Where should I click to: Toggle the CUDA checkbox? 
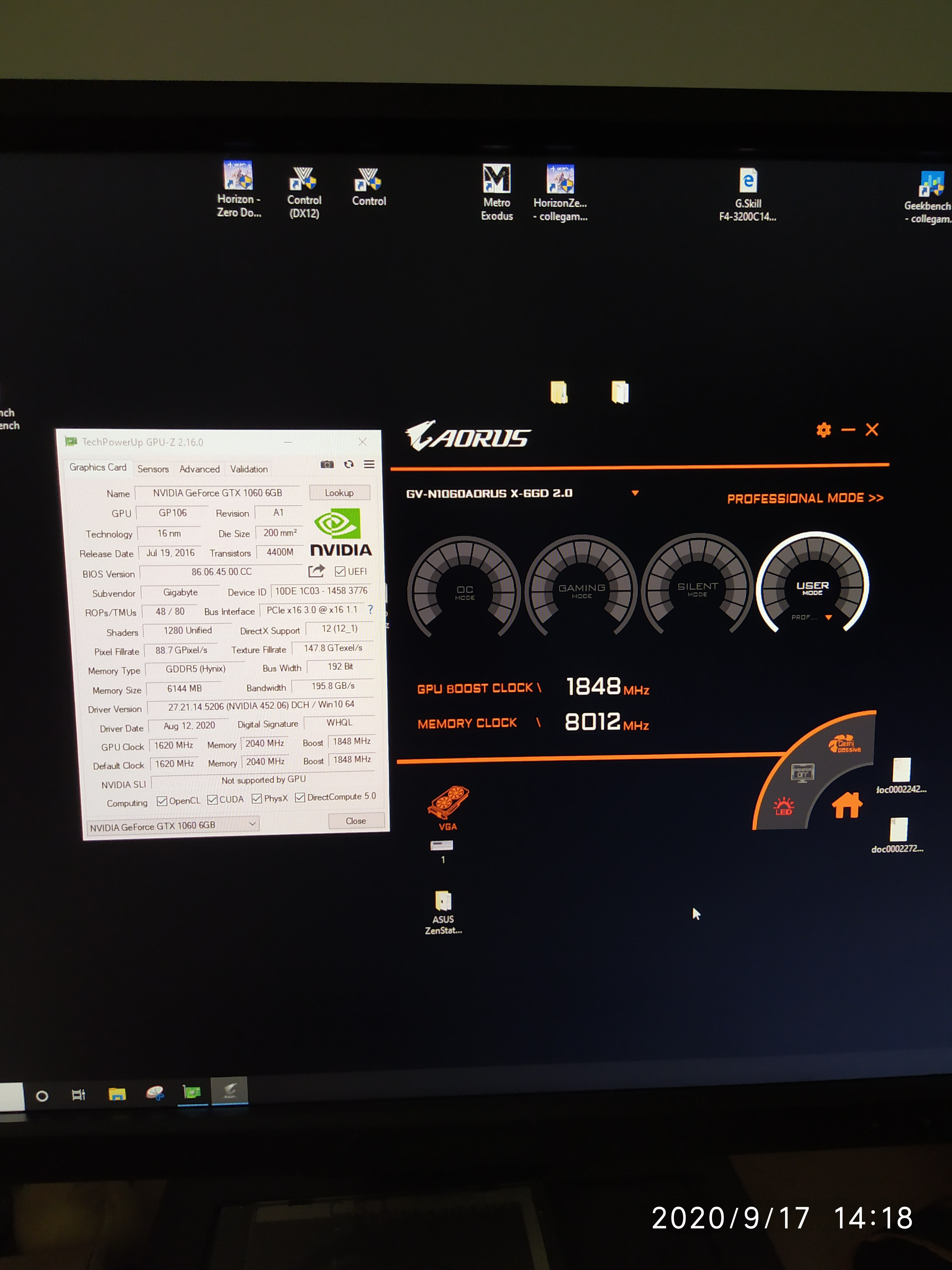(x=212, y=800)
